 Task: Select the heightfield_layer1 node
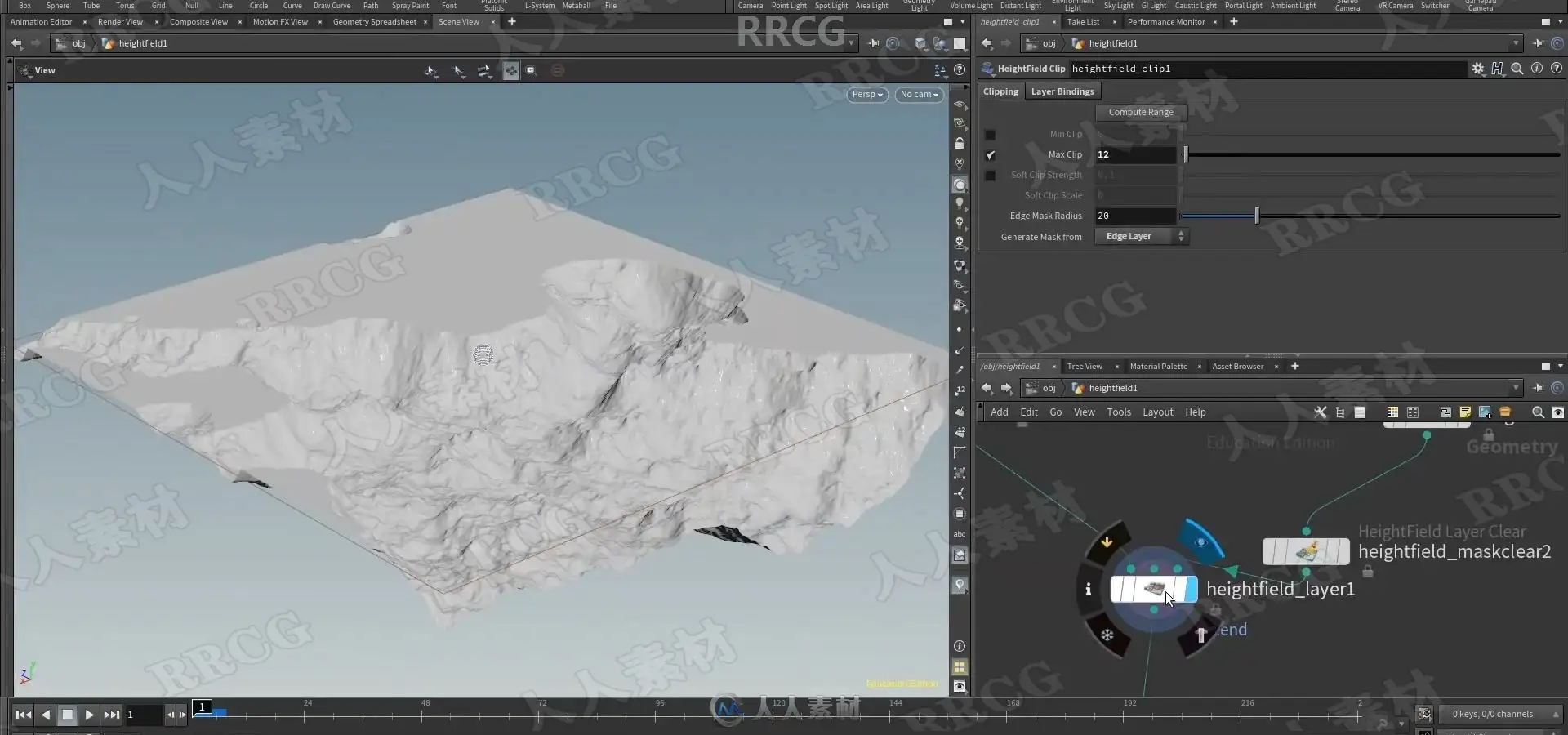(x=1153, y=589)
